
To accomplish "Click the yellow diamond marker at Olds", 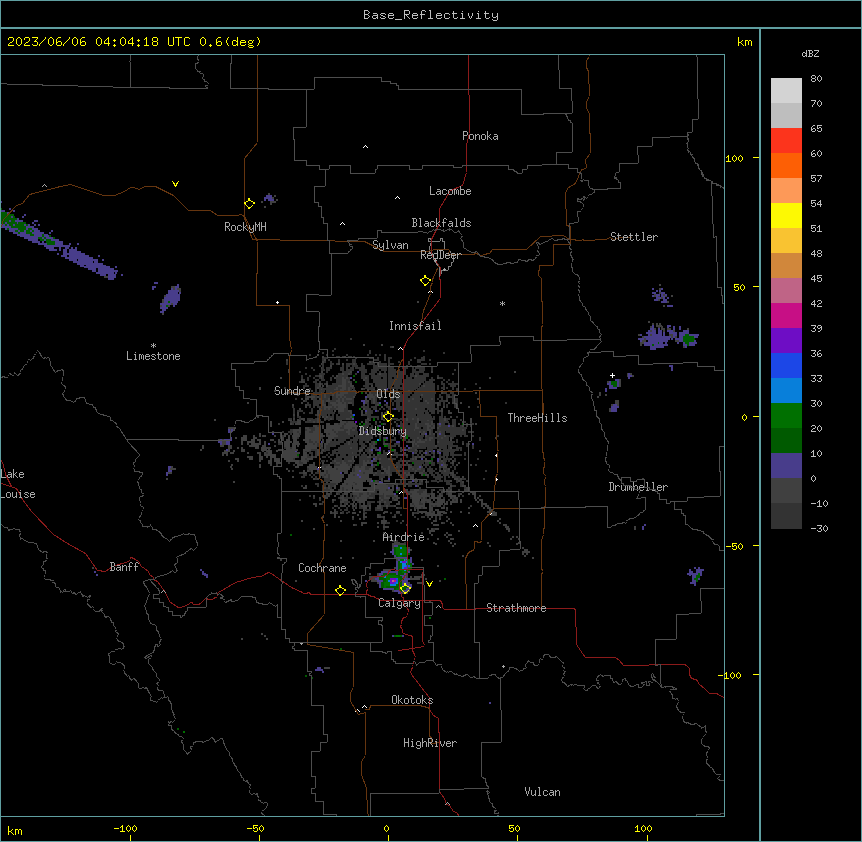I will (388, 417).
